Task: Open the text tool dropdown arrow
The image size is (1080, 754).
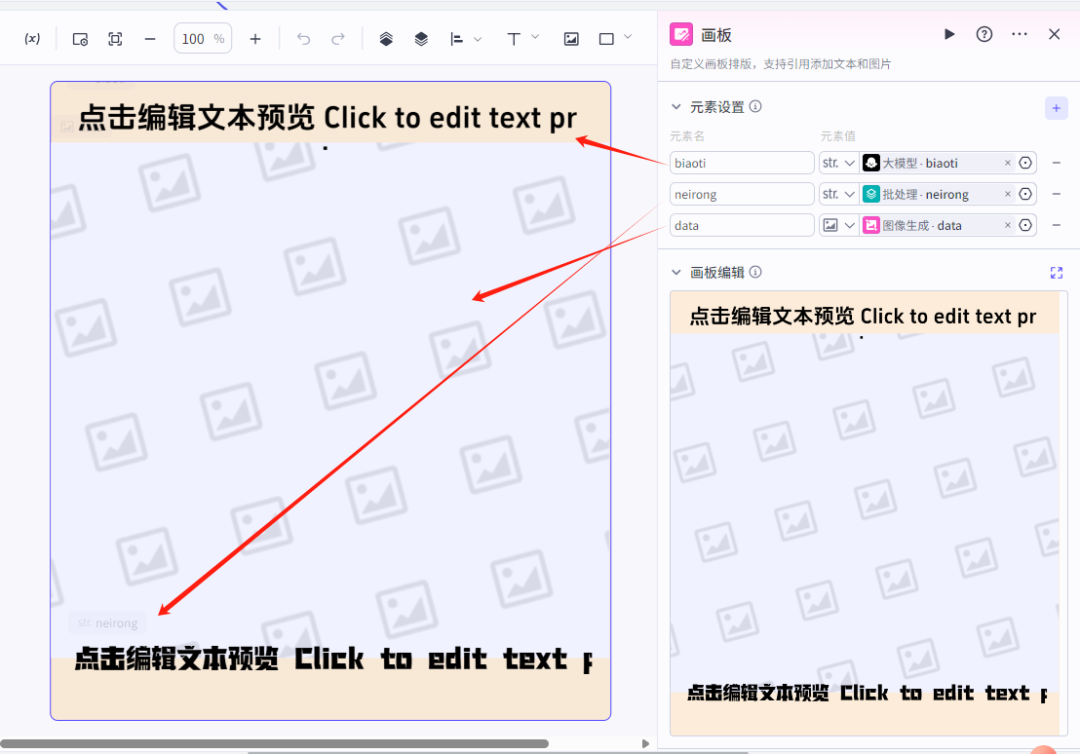Action: (535, 37)
